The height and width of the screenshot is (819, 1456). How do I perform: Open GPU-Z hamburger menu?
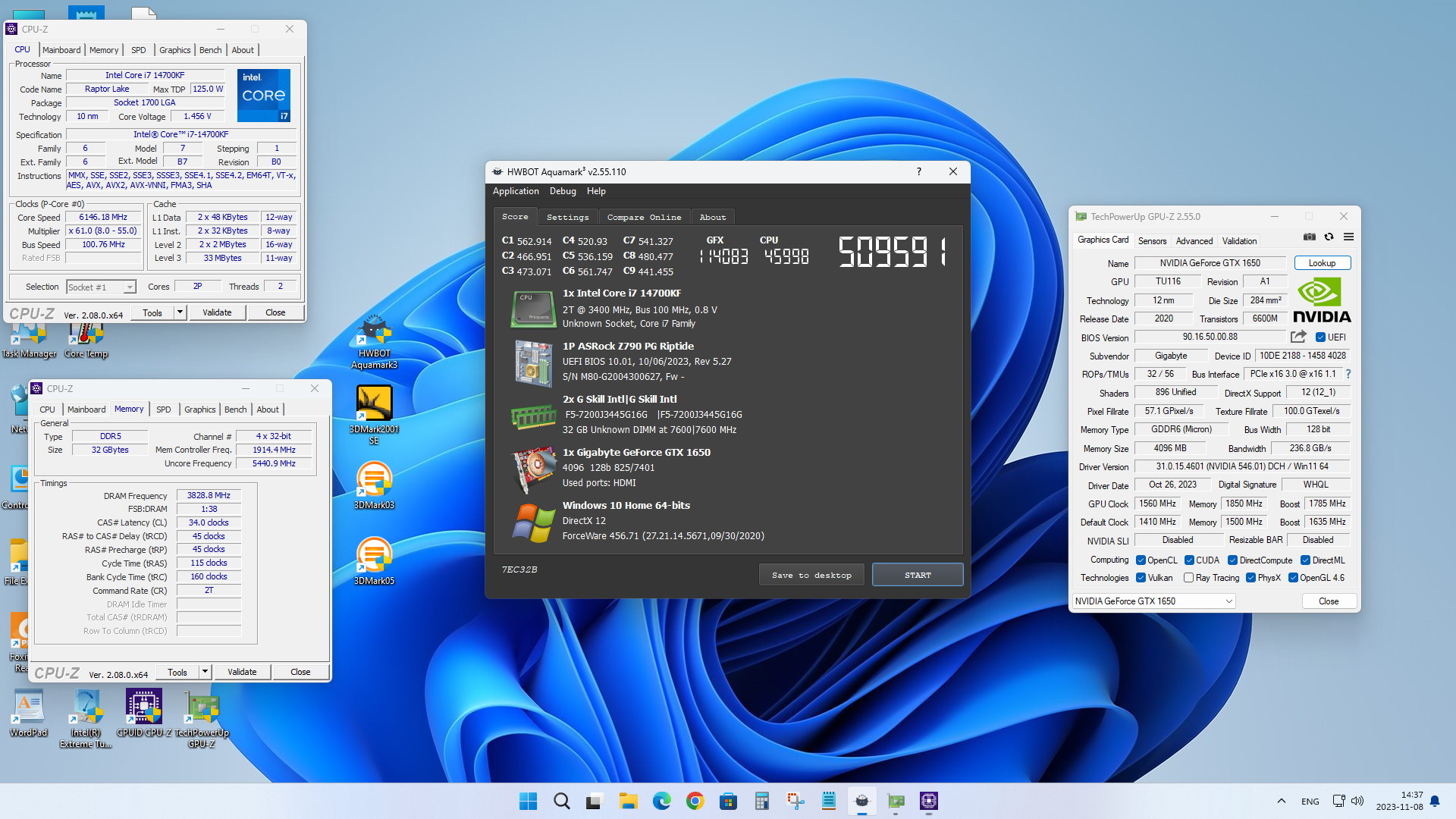1348,237
